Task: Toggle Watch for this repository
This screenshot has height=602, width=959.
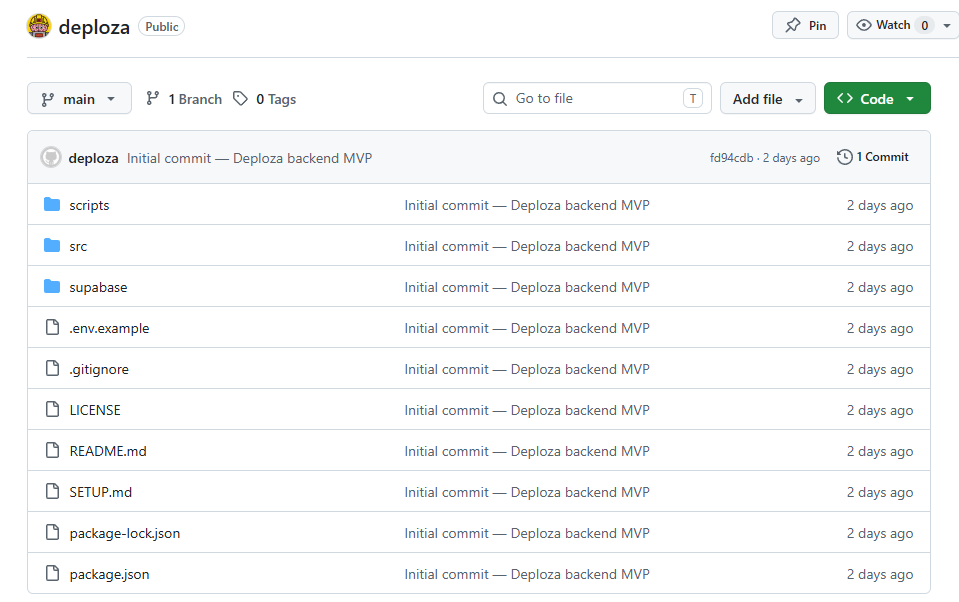Action: pyautogui.click(x=890, y=25)
